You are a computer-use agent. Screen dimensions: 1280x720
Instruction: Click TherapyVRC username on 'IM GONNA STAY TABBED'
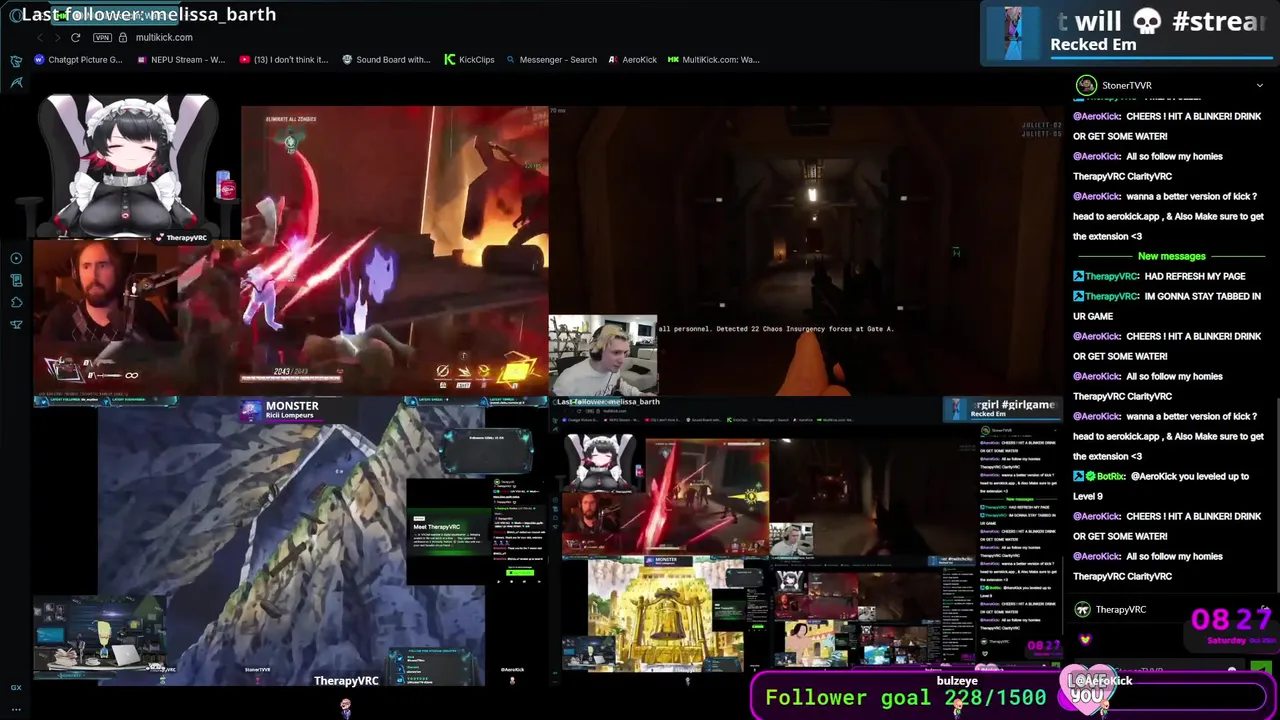[x=1112, y=296]
